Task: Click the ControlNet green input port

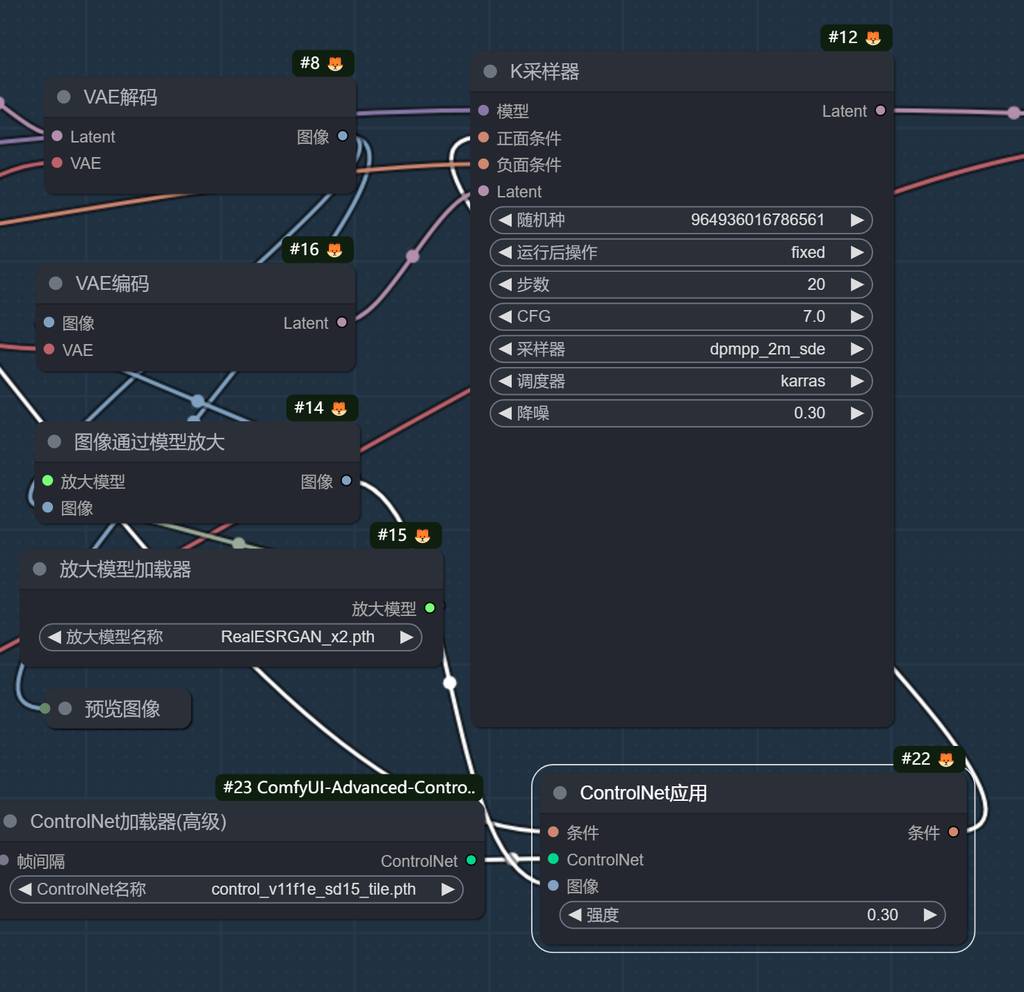Action: [553, 859]
